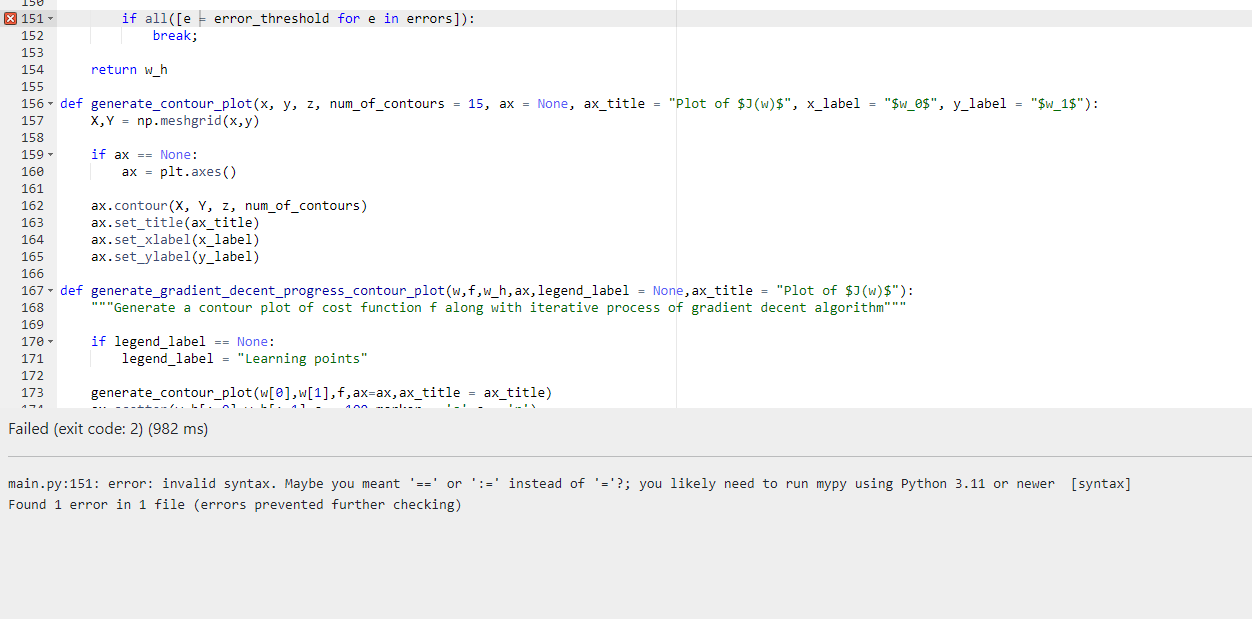Click the 'legend_label = "Learning points"' line

coord(245,359)
